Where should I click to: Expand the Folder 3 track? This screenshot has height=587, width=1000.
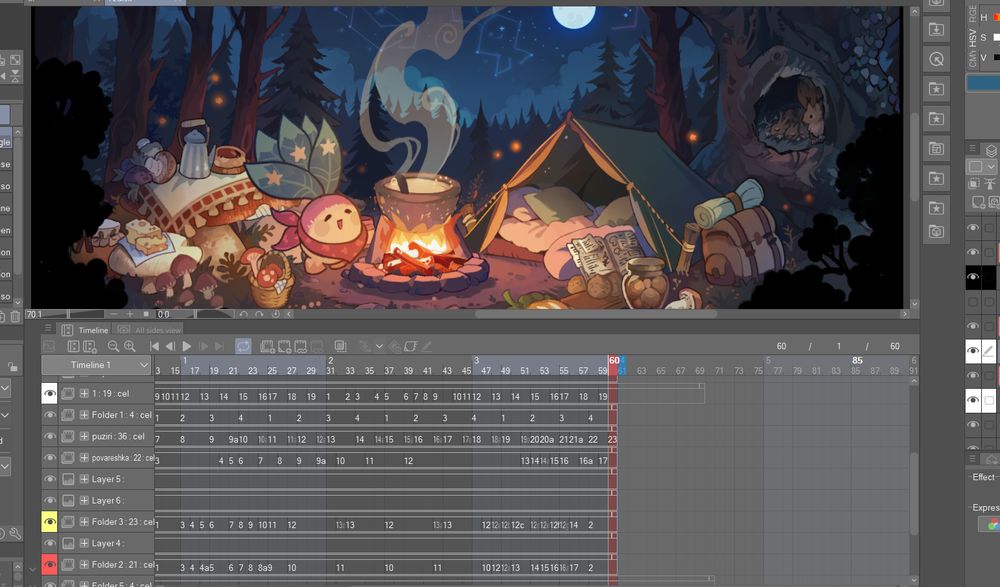(84, 522)
